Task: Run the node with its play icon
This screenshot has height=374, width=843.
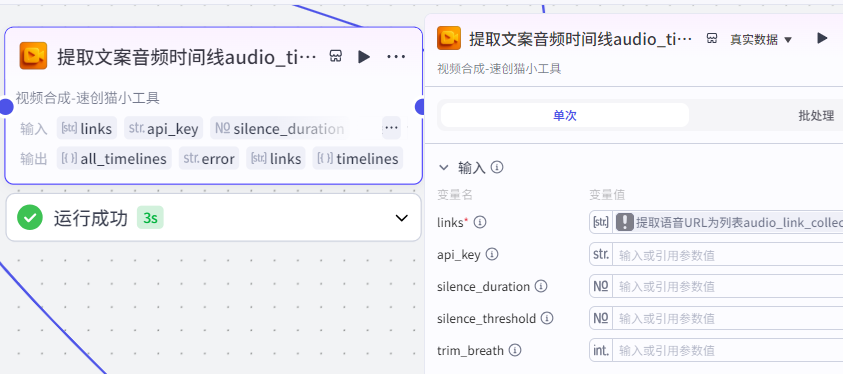Action: pyautogui.click(x=364, y=56)
